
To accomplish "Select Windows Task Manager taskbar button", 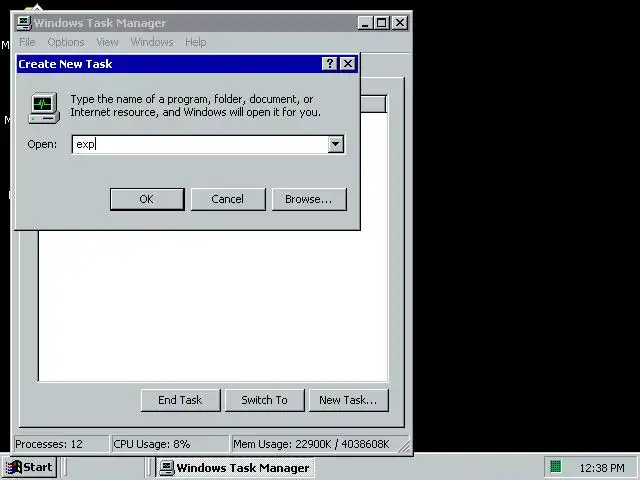I will 235,468.
